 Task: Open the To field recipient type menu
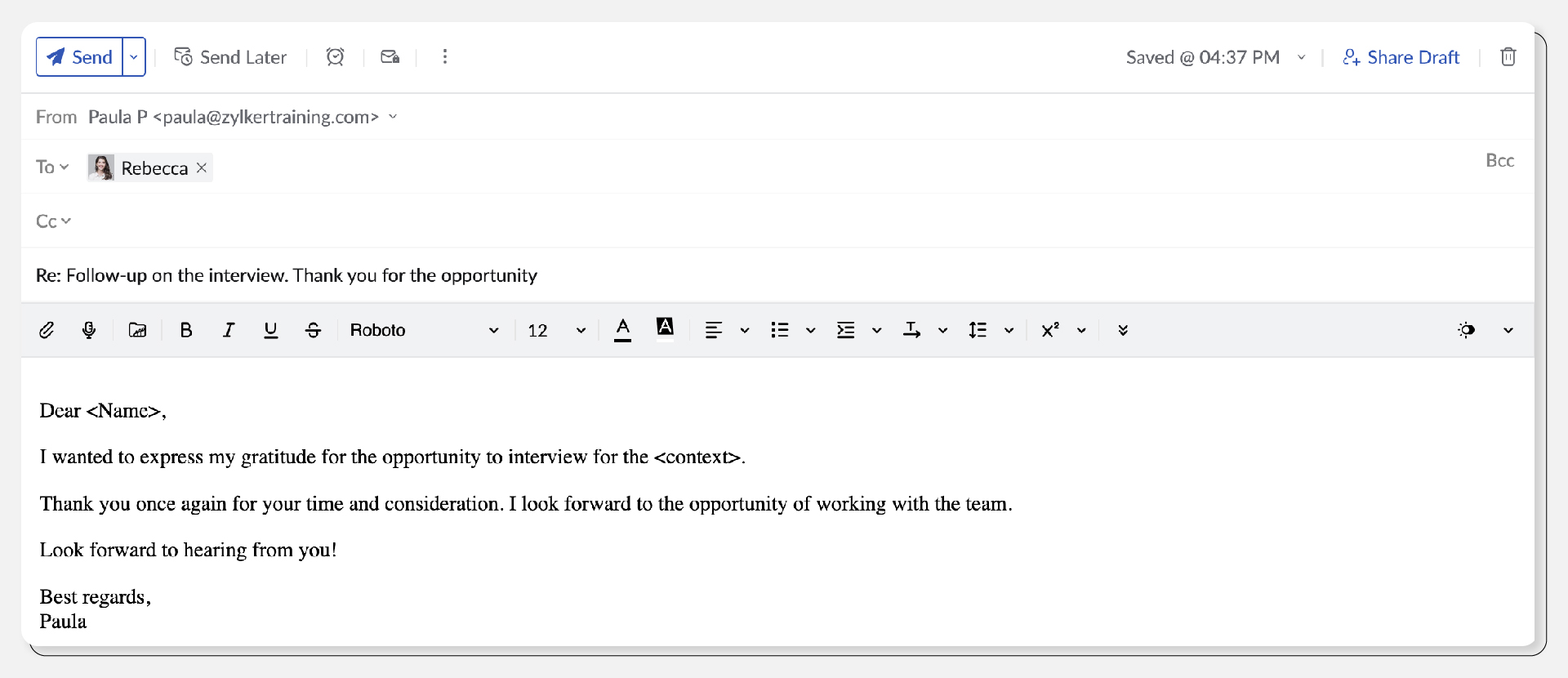point(52,167)
